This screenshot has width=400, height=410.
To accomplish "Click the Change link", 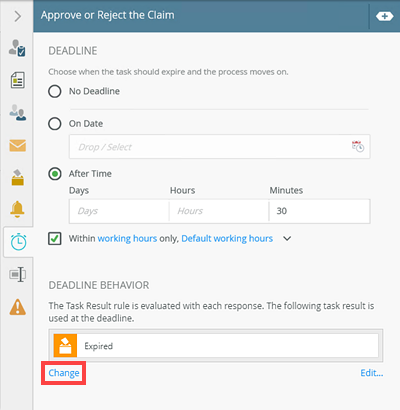I will click(64, 373).
